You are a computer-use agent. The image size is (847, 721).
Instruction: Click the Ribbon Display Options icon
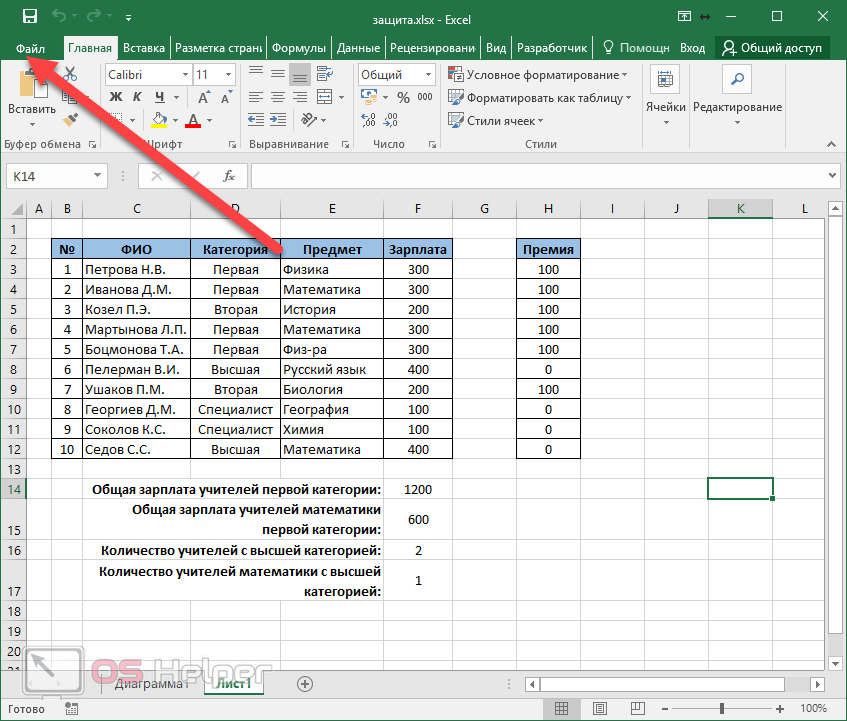(684, 16)
